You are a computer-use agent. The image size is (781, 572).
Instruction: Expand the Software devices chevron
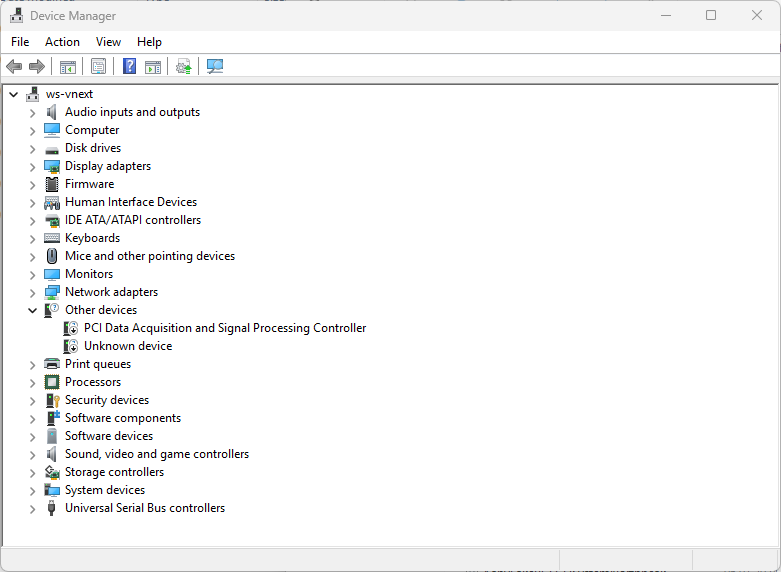coord(32,436)
